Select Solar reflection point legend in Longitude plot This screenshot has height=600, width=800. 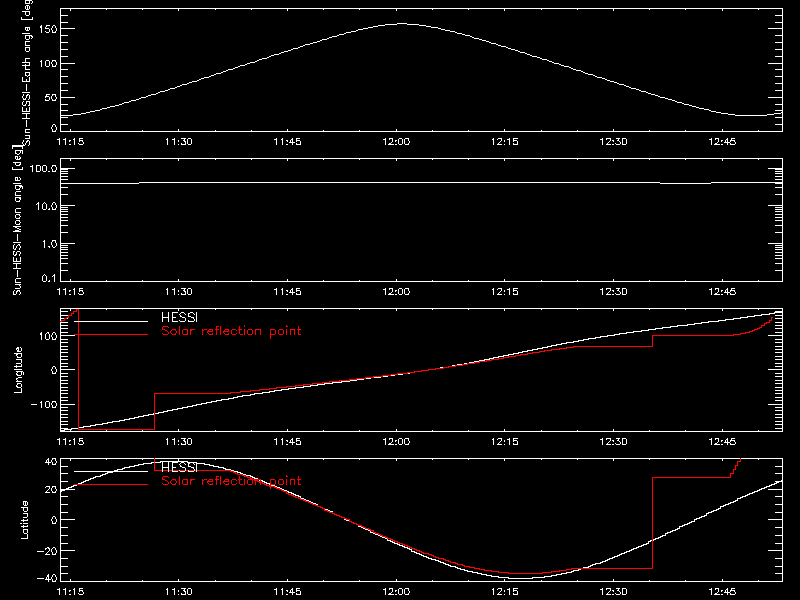(x=231, y=331)
